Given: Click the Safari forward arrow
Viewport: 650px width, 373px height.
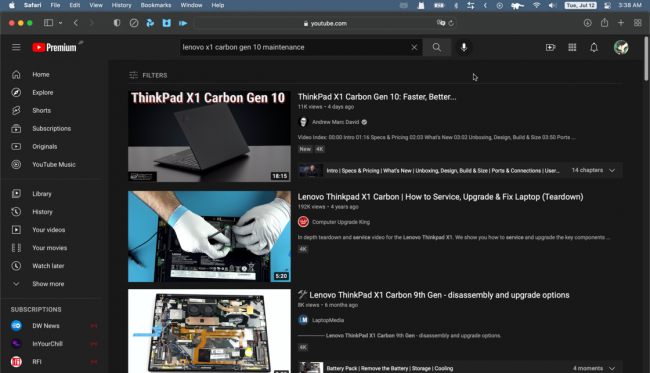Looking at the screenshot, I should click(x=92, y=23).
